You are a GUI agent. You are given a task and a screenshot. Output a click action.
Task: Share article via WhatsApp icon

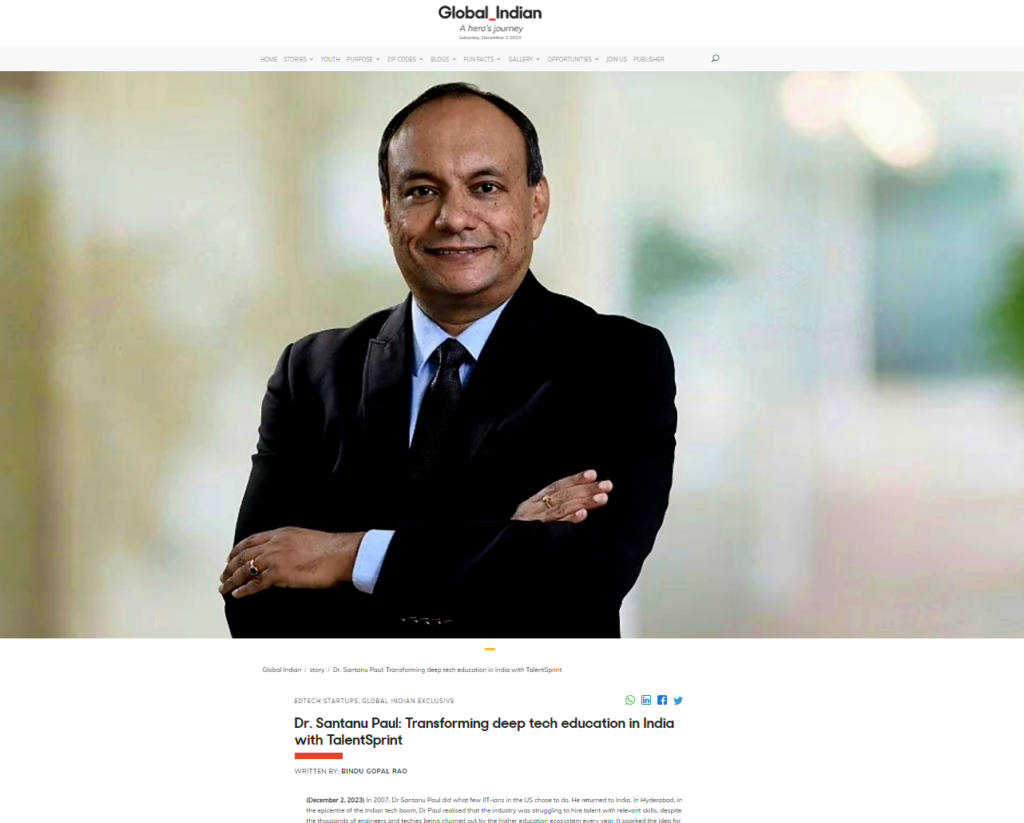pos(630,700)
